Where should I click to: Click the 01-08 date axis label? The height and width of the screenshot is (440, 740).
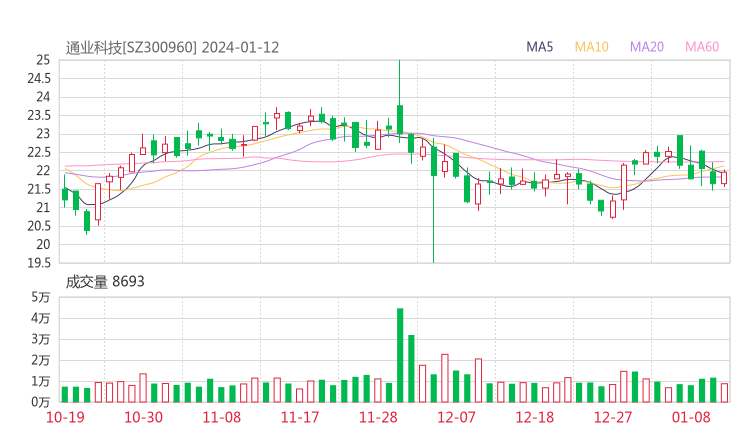click(x=691, y=417)
